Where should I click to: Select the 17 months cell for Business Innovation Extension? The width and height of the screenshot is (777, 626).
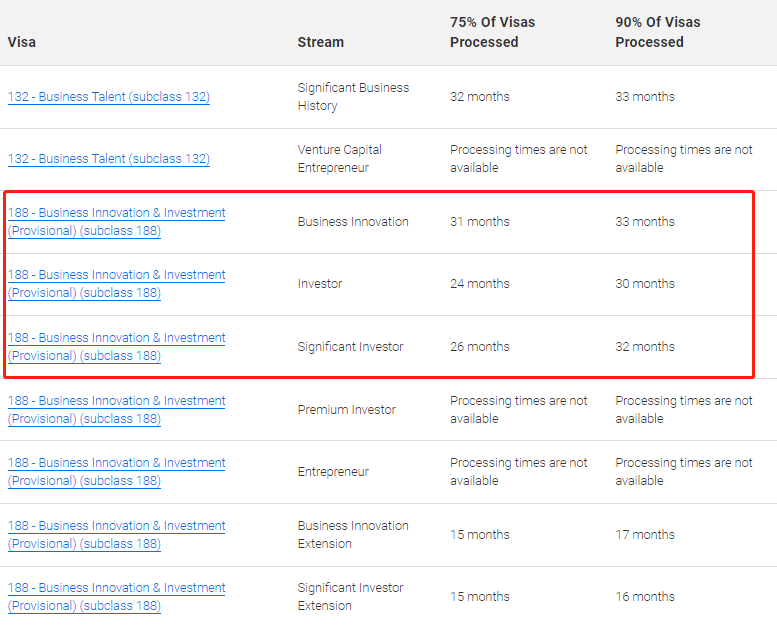tap(645, 534)
